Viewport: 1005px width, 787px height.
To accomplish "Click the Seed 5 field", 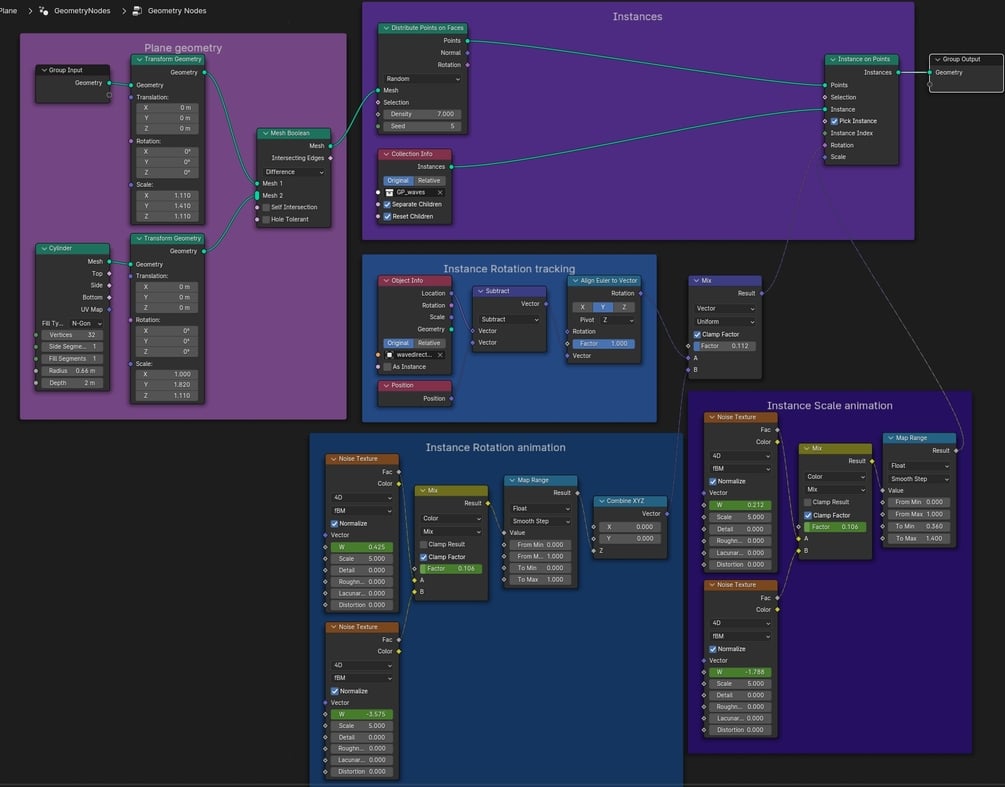I will tap(422, 126).
